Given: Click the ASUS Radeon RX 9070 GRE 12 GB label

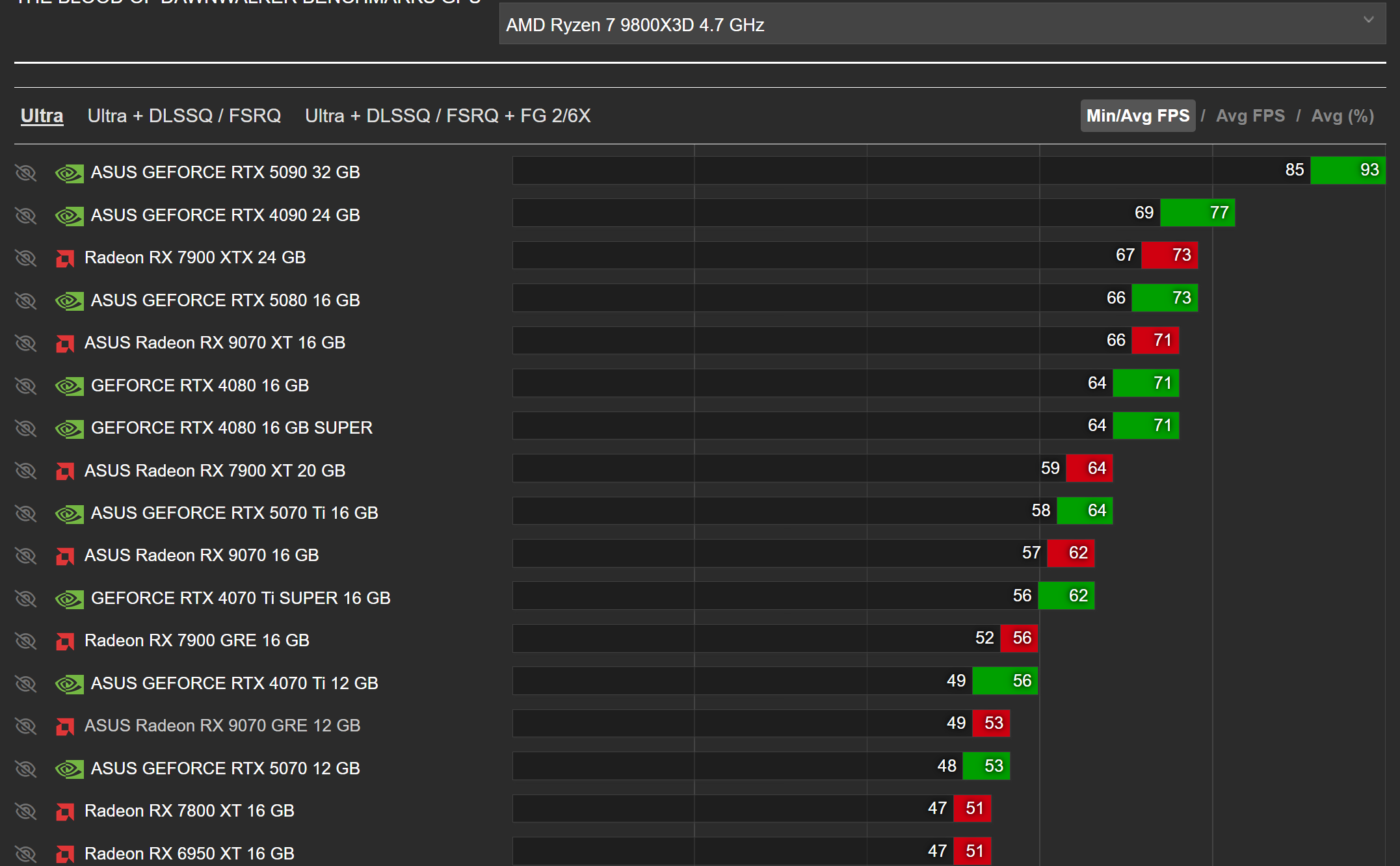Looking at the screenshot, I should [x=222, y=726].
